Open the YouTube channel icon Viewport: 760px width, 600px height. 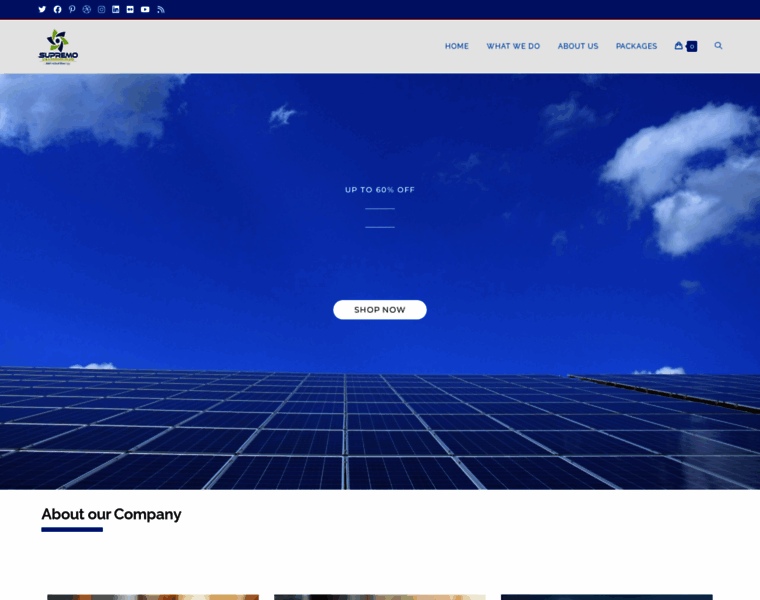pos(145,9)
